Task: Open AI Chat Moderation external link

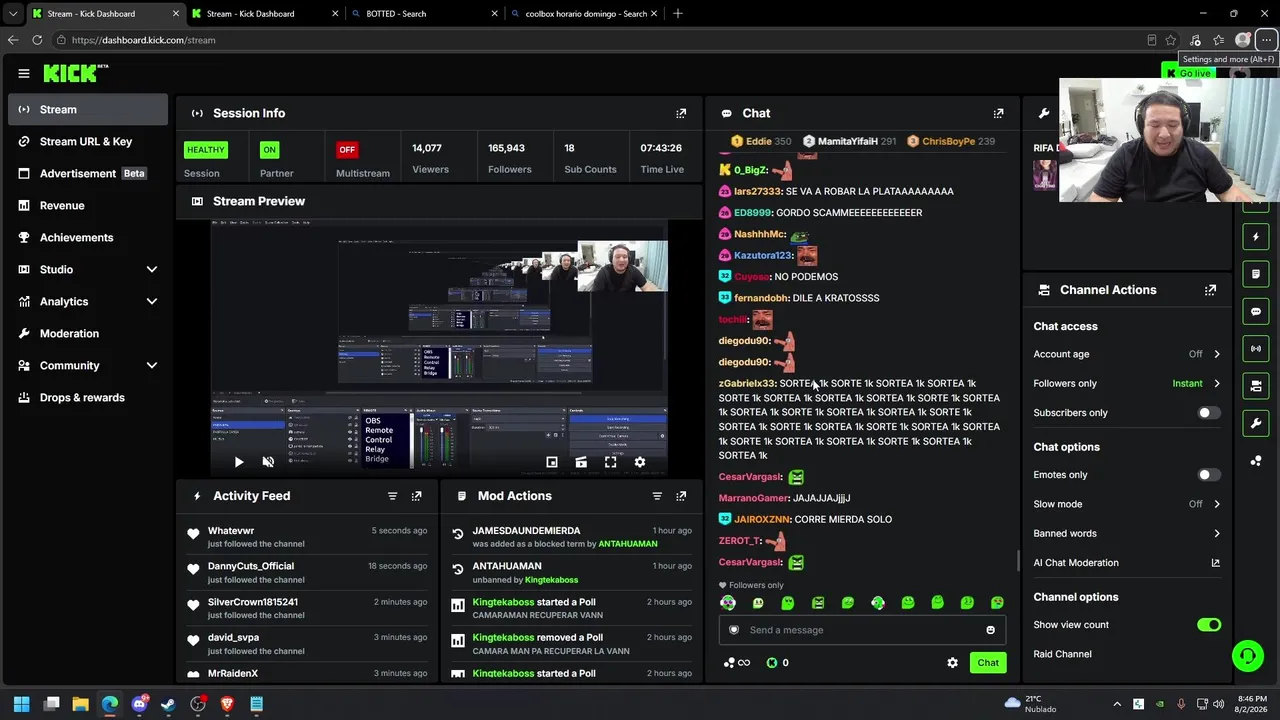Action: 1215,563
